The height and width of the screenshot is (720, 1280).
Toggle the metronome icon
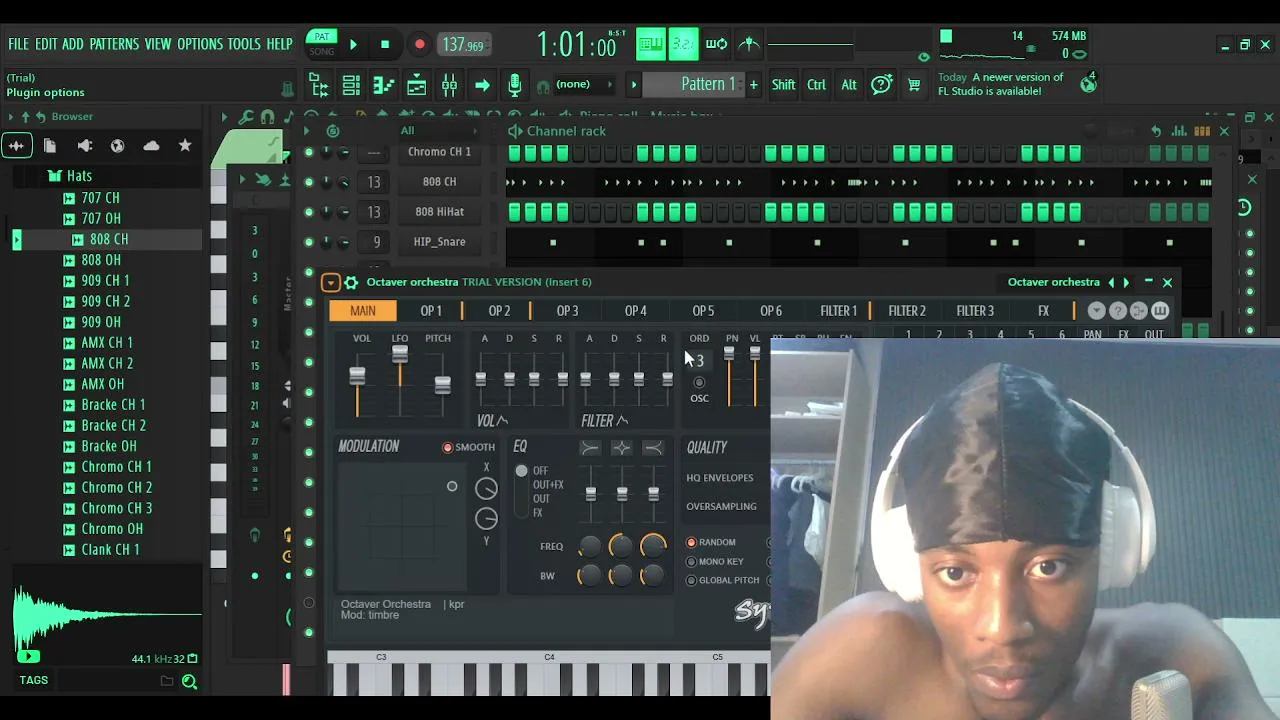point(749,43)
